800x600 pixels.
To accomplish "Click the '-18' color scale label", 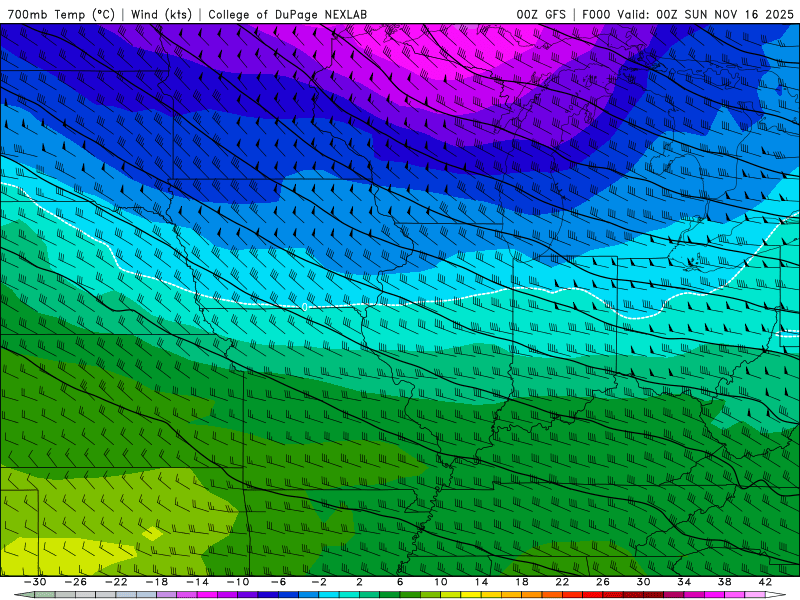I will point(157,582).
